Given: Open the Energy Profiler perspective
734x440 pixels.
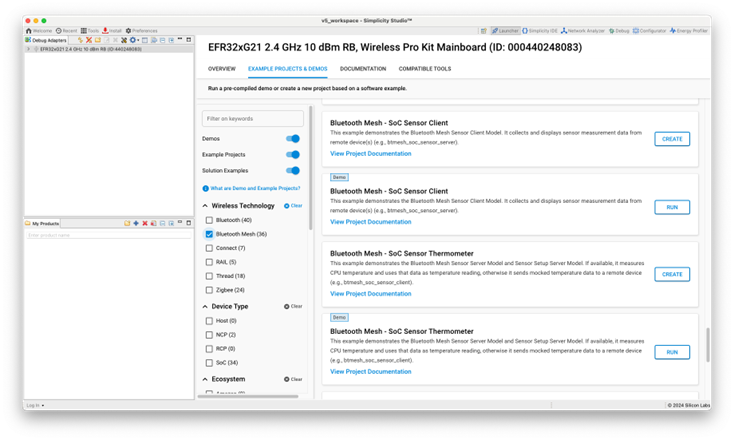Looking at the screenshot, I should pos(689,31).
